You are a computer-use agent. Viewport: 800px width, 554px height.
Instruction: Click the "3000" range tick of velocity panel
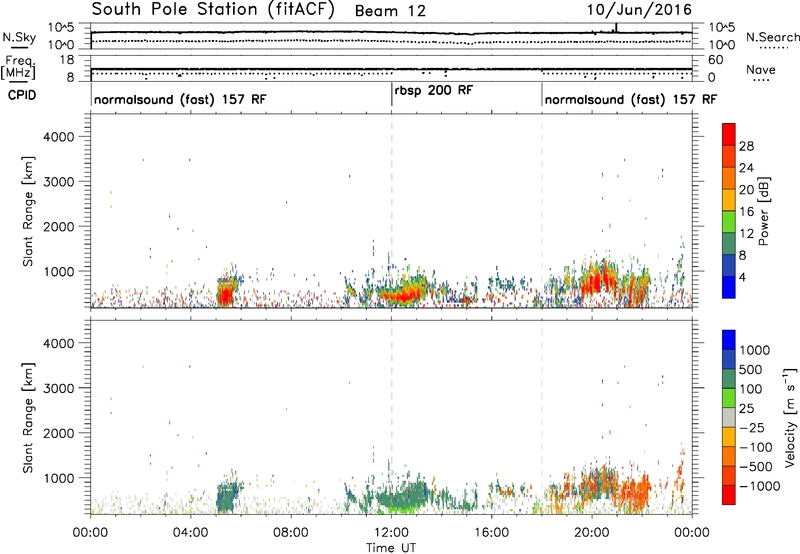click(x=59, y=388)
